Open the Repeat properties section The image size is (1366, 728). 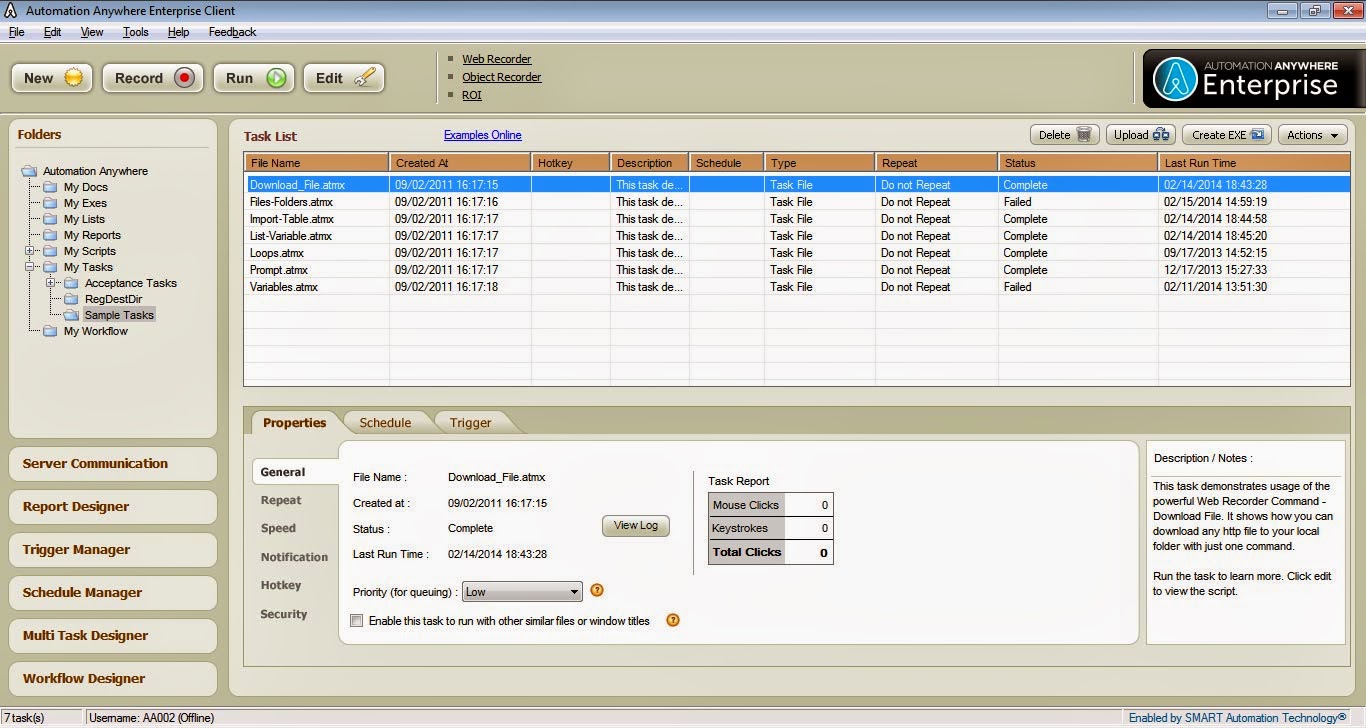pos(281,500)
